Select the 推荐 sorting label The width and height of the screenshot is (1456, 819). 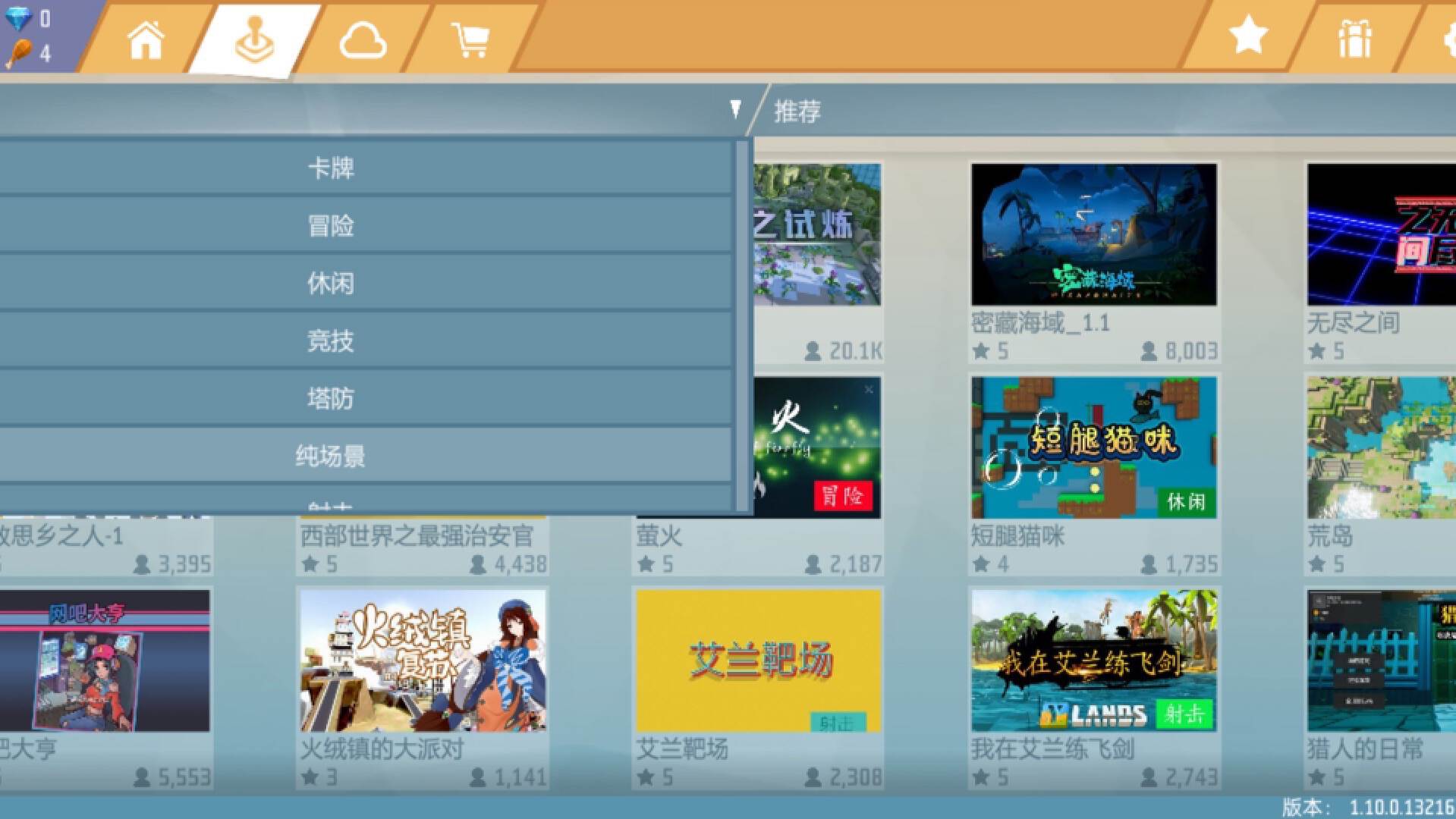pos(797,111)
